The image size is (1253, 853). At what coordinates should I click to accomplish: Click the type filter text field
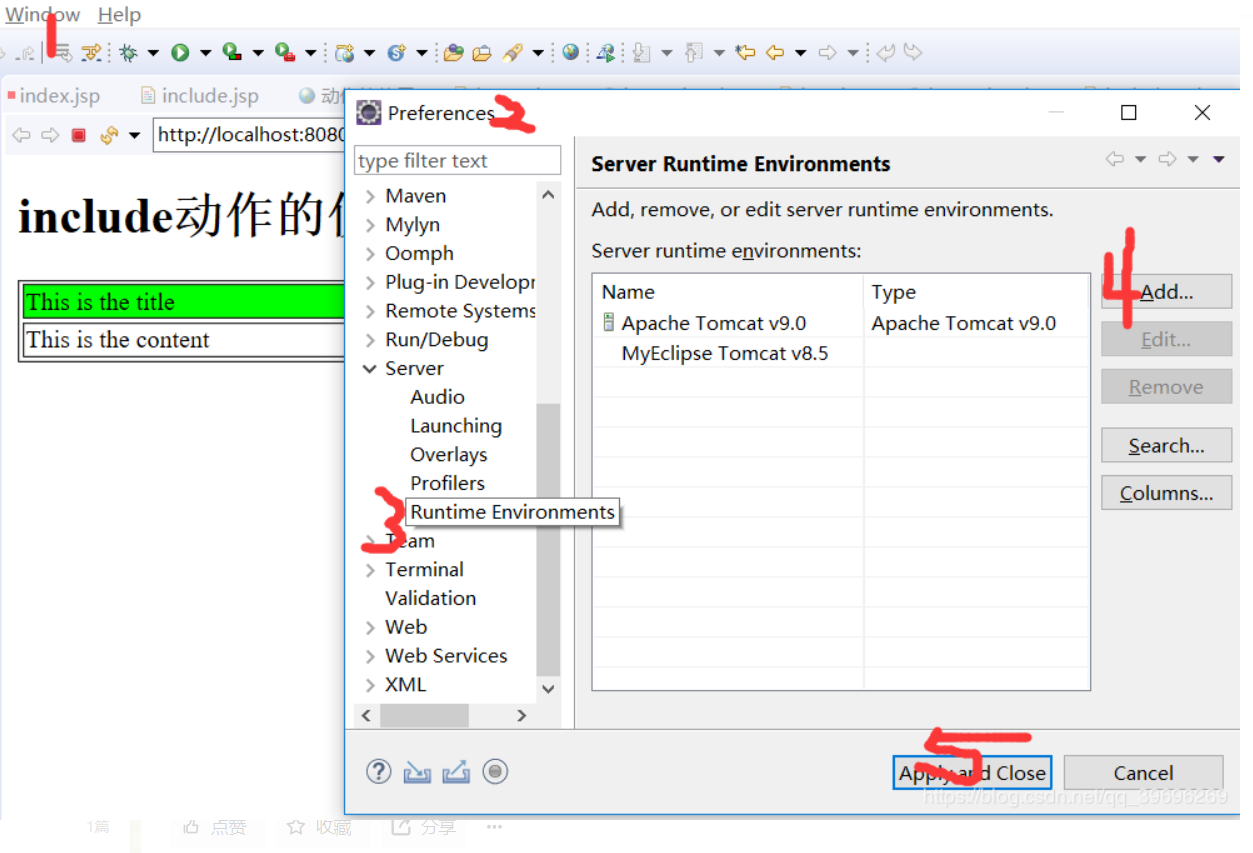point(457,160)
